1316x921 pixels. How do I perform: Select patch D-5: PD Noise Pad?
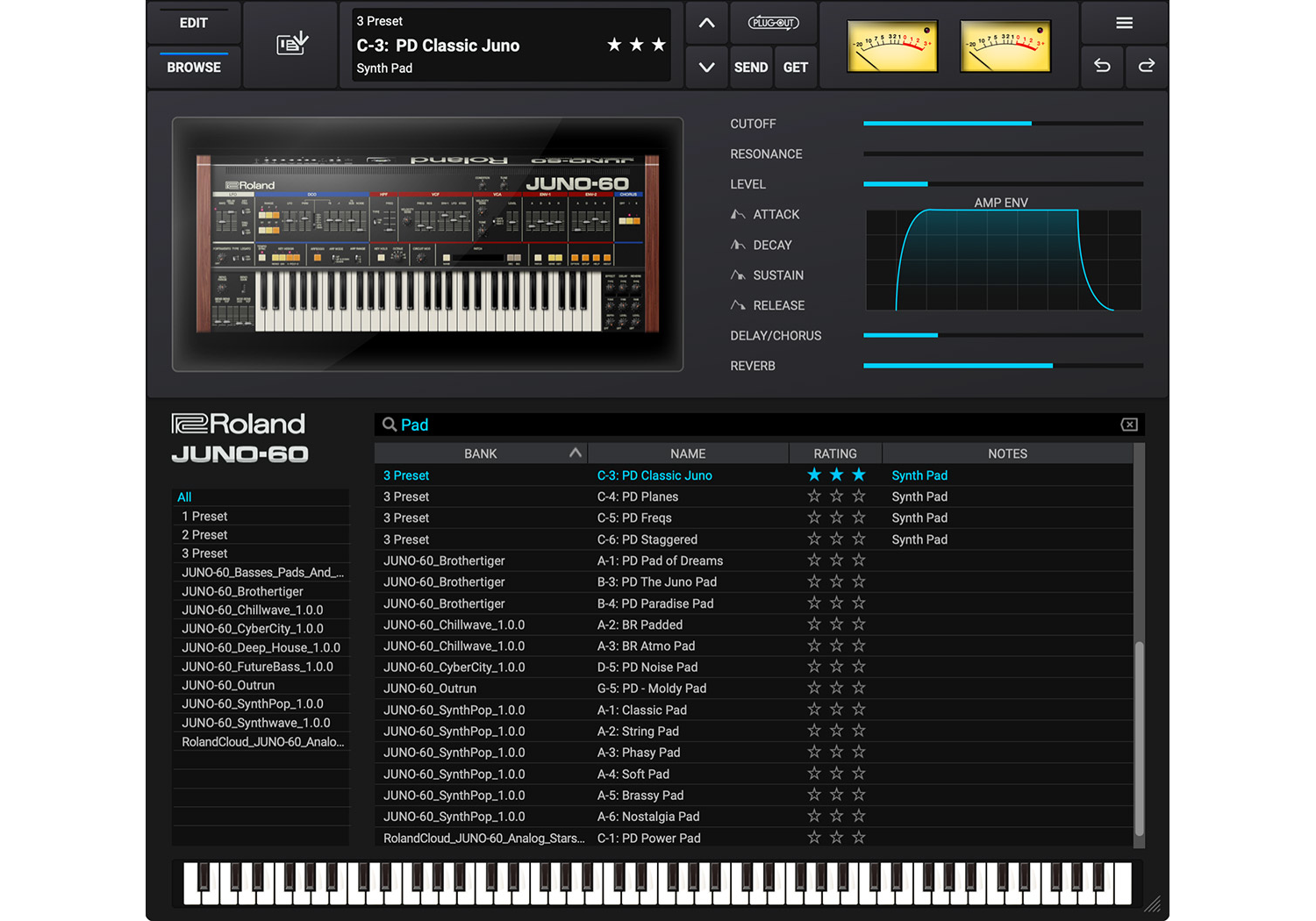click(x=754, y=667)
